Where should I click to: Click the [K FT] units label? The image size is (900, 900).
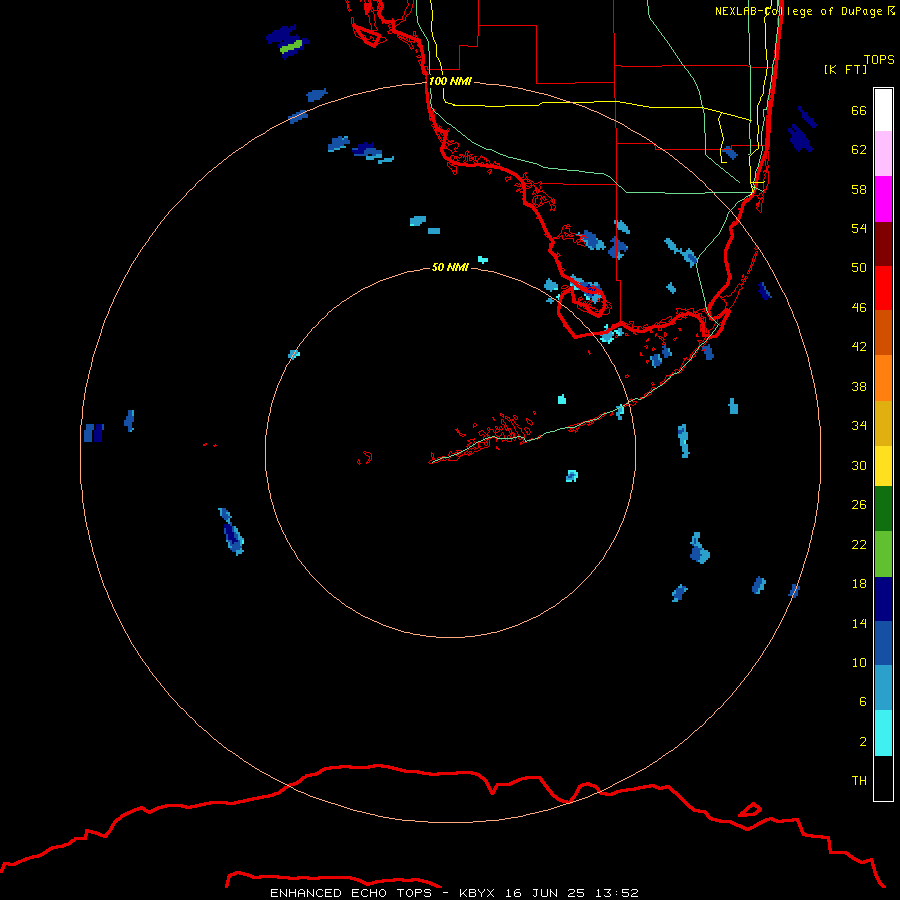[x=845, y=70]
